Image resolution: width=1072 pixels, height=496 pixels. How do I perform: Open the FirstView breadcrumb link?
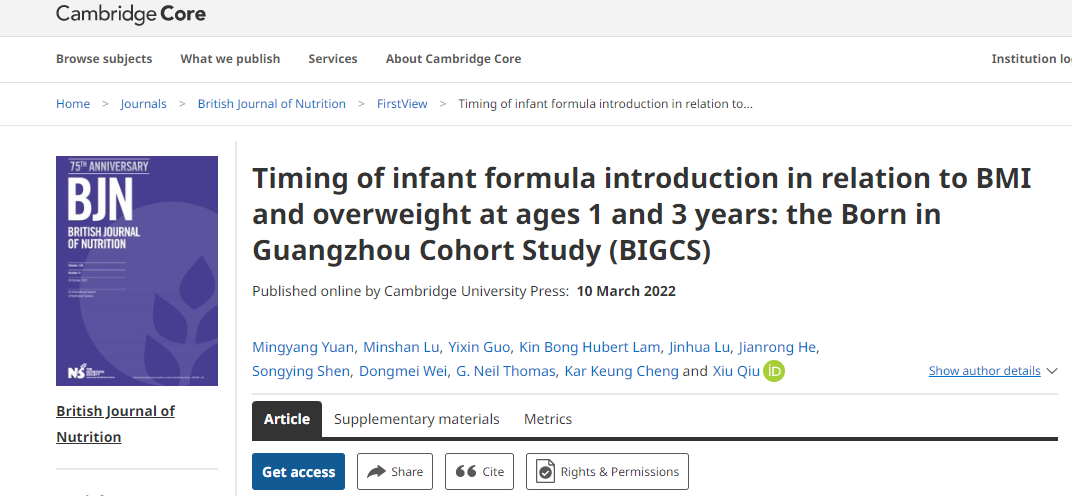[402, 104]
